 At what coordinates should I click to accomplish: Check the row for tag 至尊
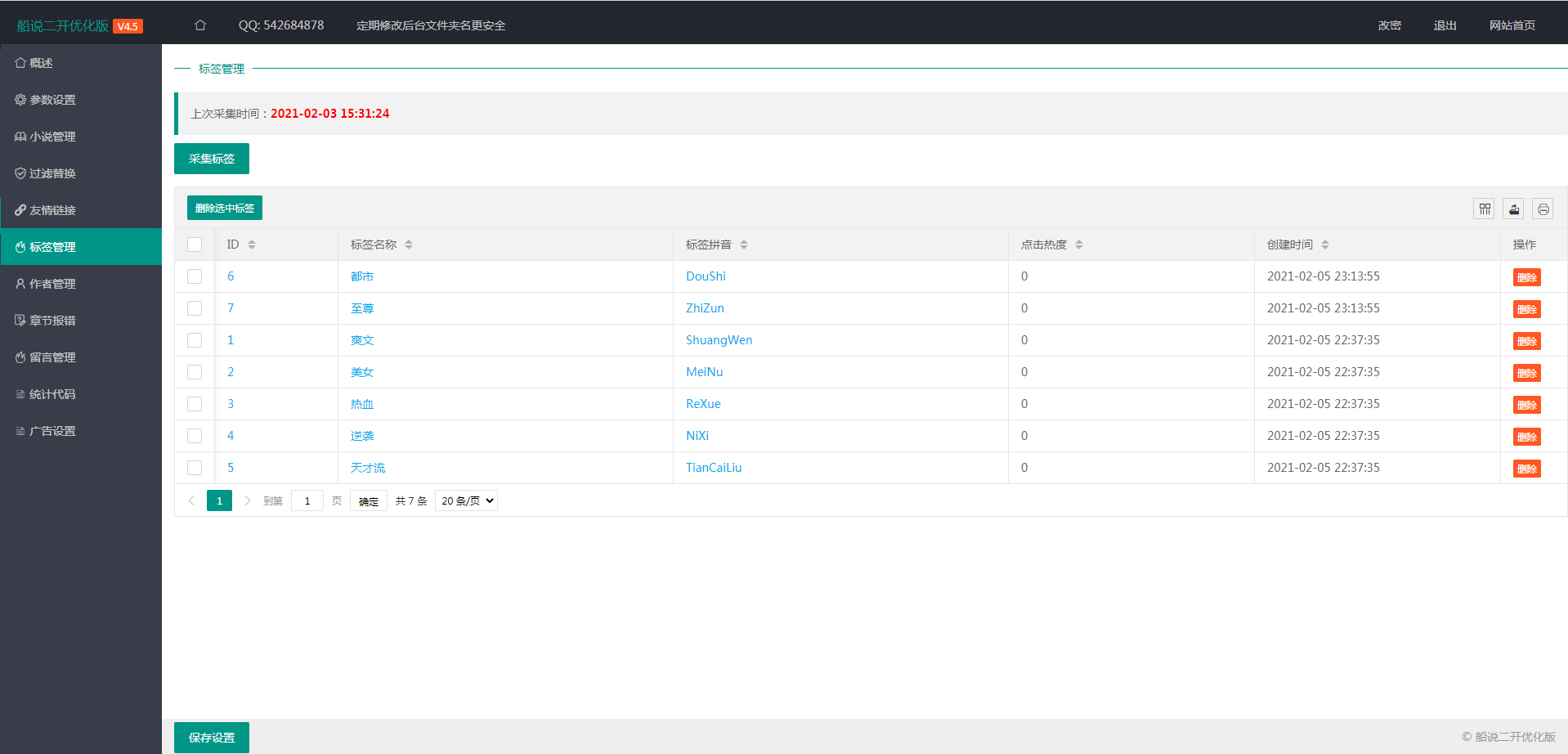point(195,308)
